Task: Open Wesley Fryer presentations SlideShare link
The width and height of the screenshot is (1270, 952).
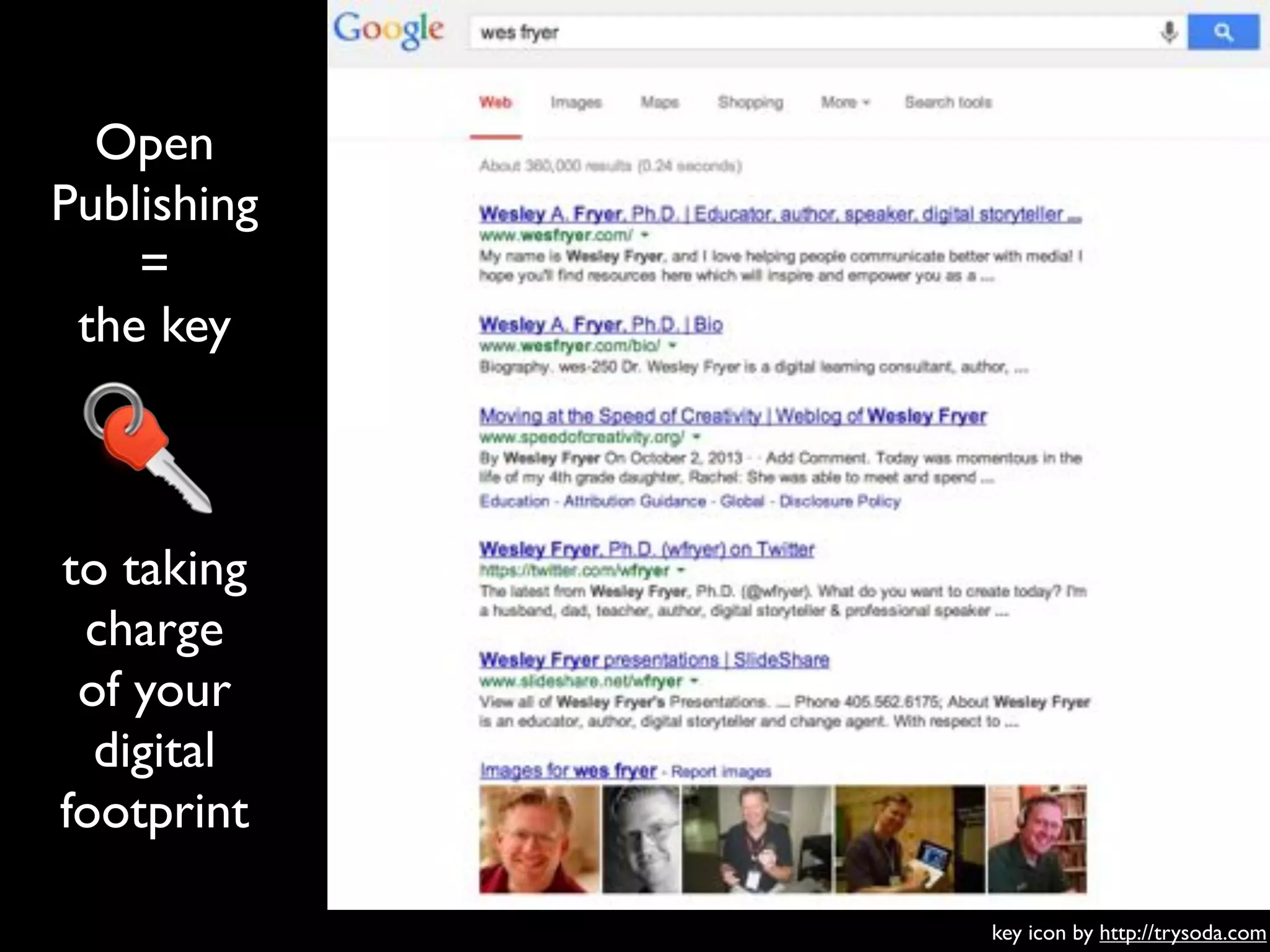Action: click(654, 659)
